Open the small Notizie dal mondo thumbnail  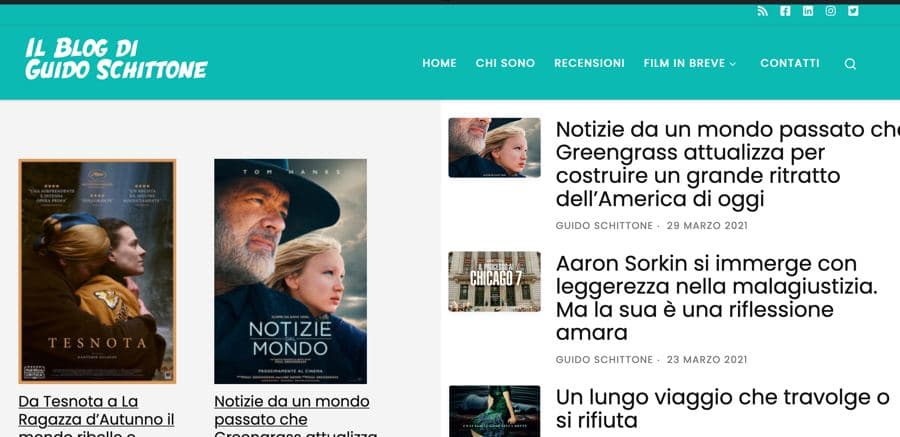494,148
